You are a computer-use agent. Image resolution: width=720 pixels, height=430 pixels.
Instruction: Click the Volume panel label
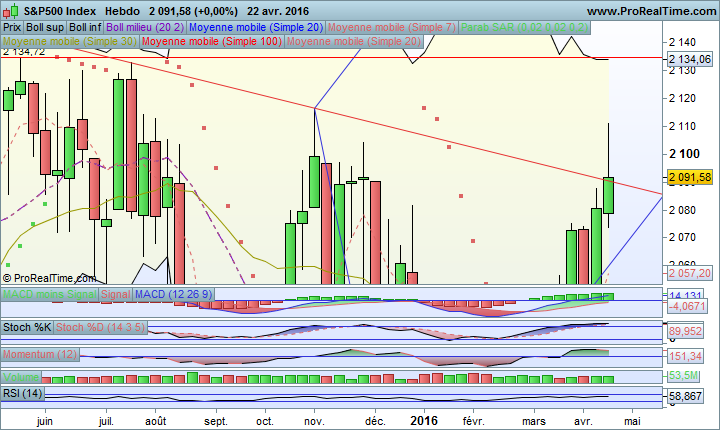click(21, 377)
